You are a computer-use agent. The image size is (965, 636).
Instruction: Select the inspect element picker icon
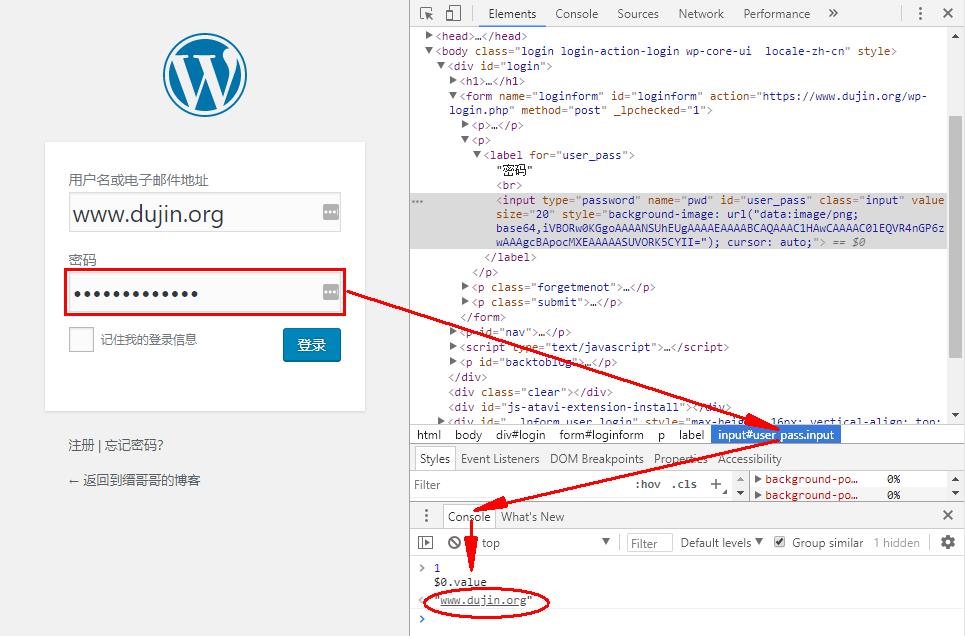pos(426,14)
